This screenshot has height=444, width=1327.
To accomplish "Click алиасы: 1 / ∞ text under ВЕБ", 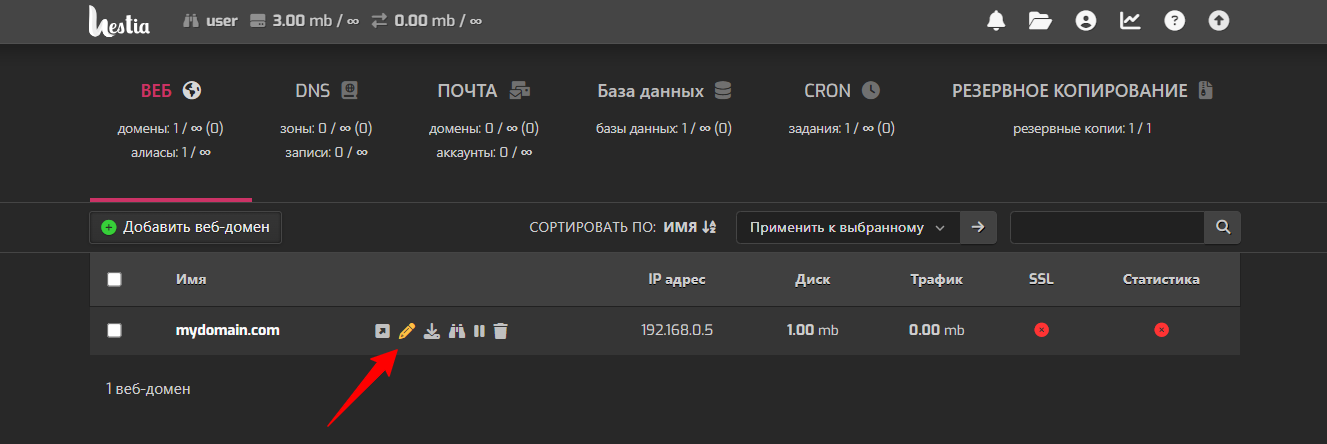I will 171,153.
